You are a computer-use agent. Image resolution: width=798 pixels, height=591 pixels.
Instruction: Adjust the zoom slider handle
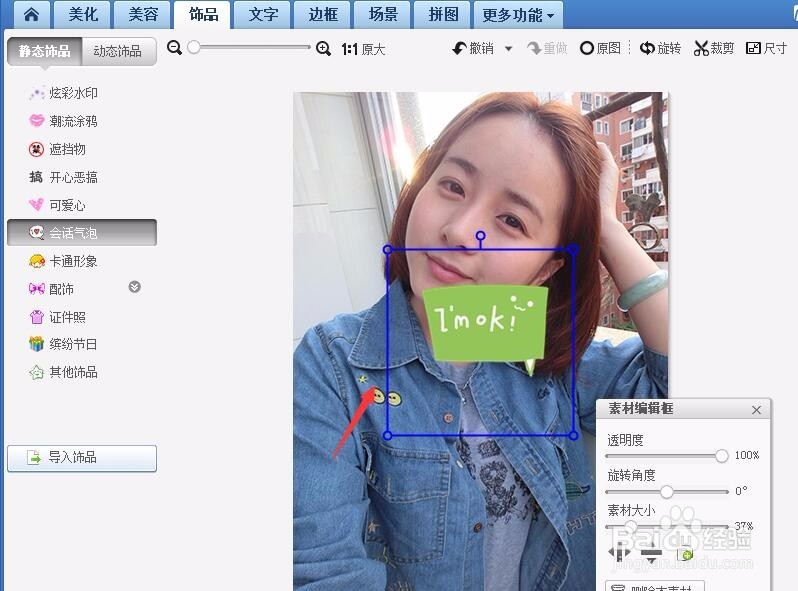193,47
